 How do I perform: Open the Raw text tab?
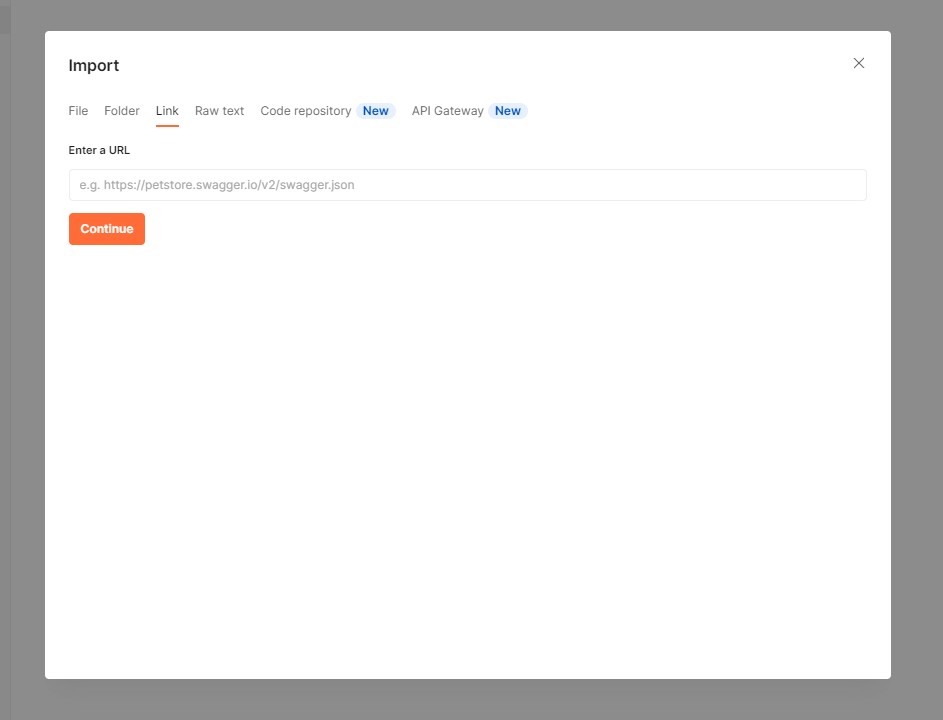[220, 111]
